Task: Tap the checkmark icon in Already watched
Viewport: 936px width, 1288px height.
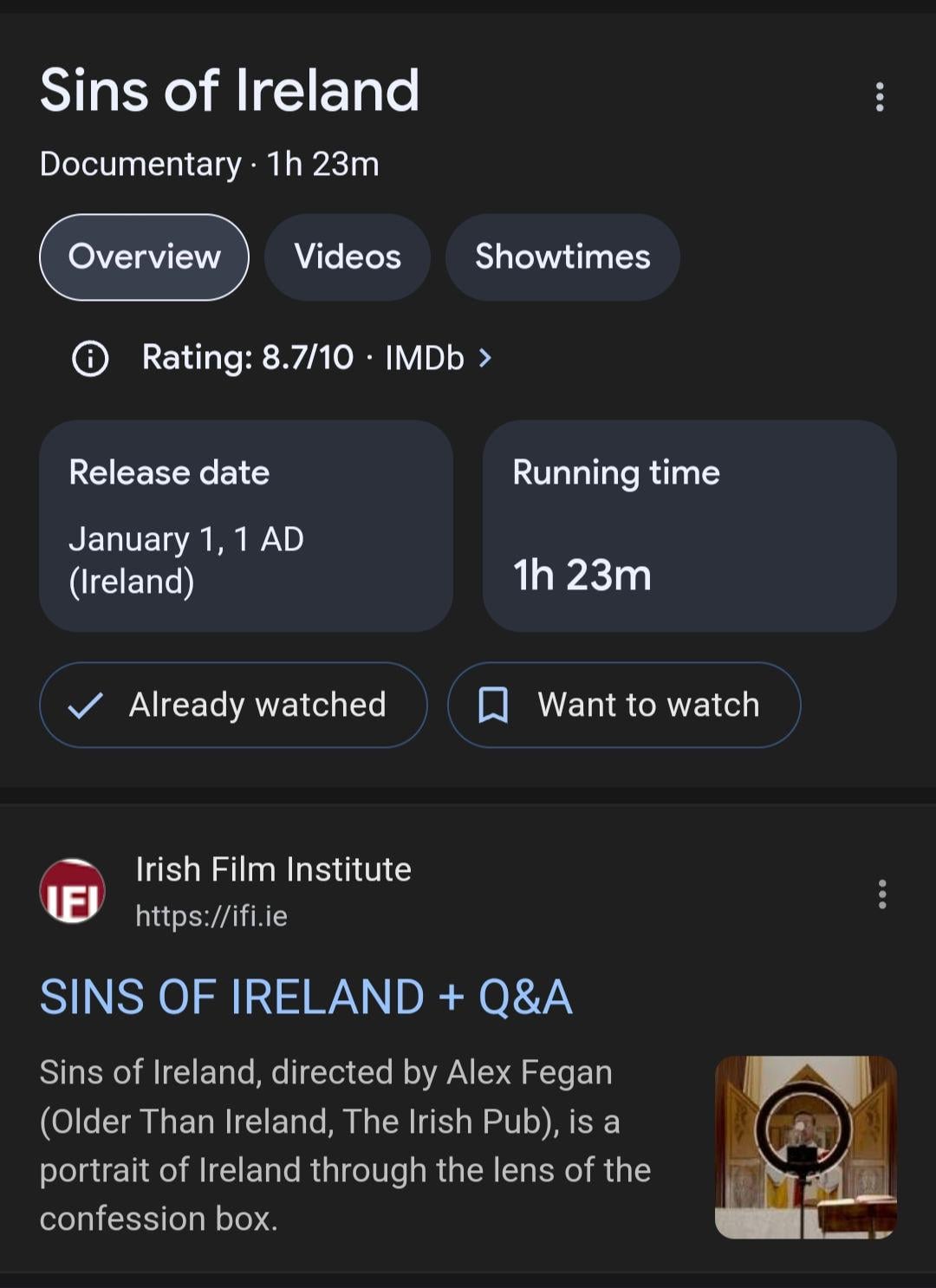Action: pos(86,705)
